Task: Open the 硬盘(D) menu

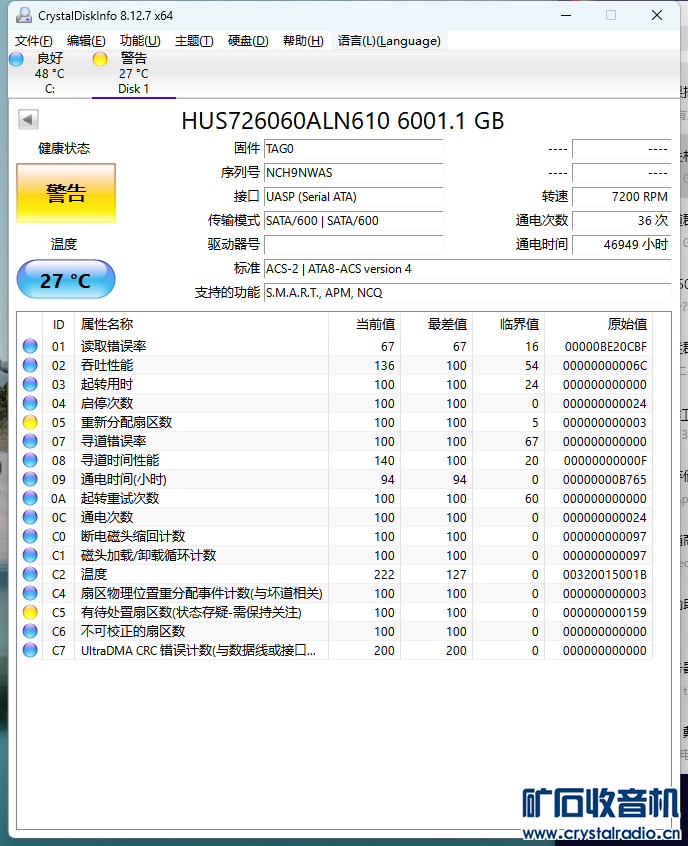Action: 248,41
